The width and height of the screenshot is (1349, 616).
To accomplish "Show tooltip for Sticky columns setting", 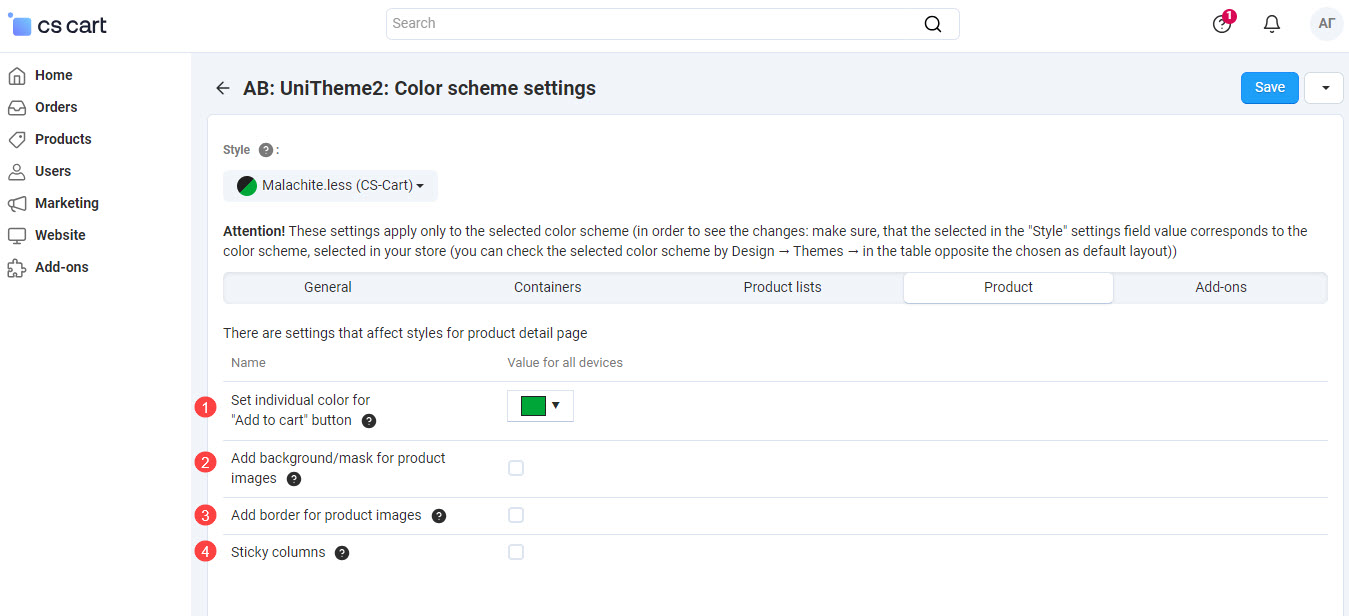I will pos(342,553).
